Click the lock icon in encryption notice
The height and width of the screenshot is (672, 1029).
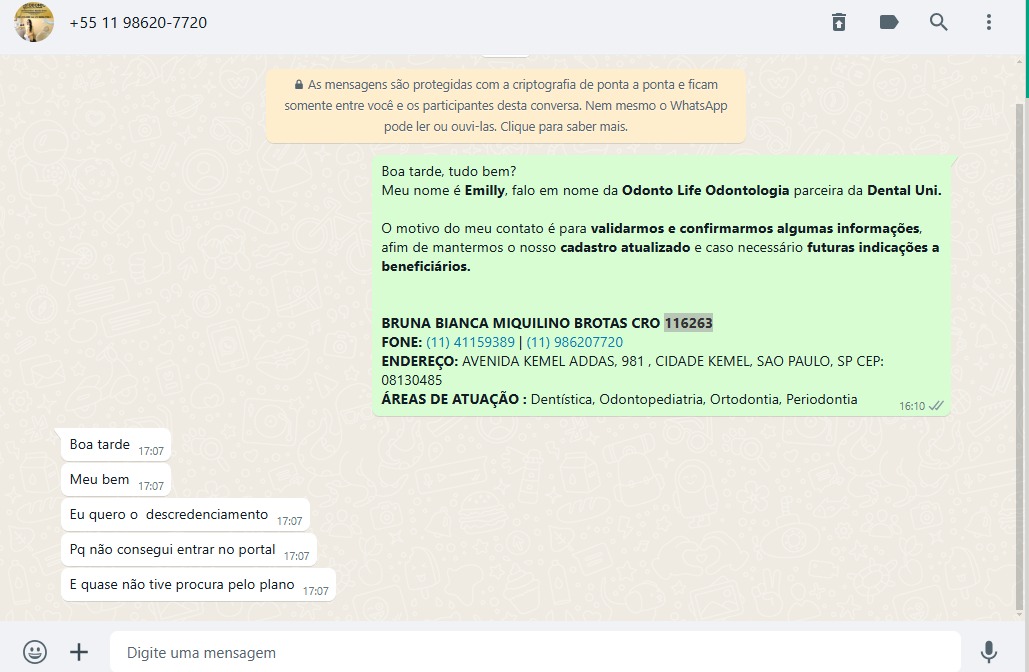[x=299, y=85]
